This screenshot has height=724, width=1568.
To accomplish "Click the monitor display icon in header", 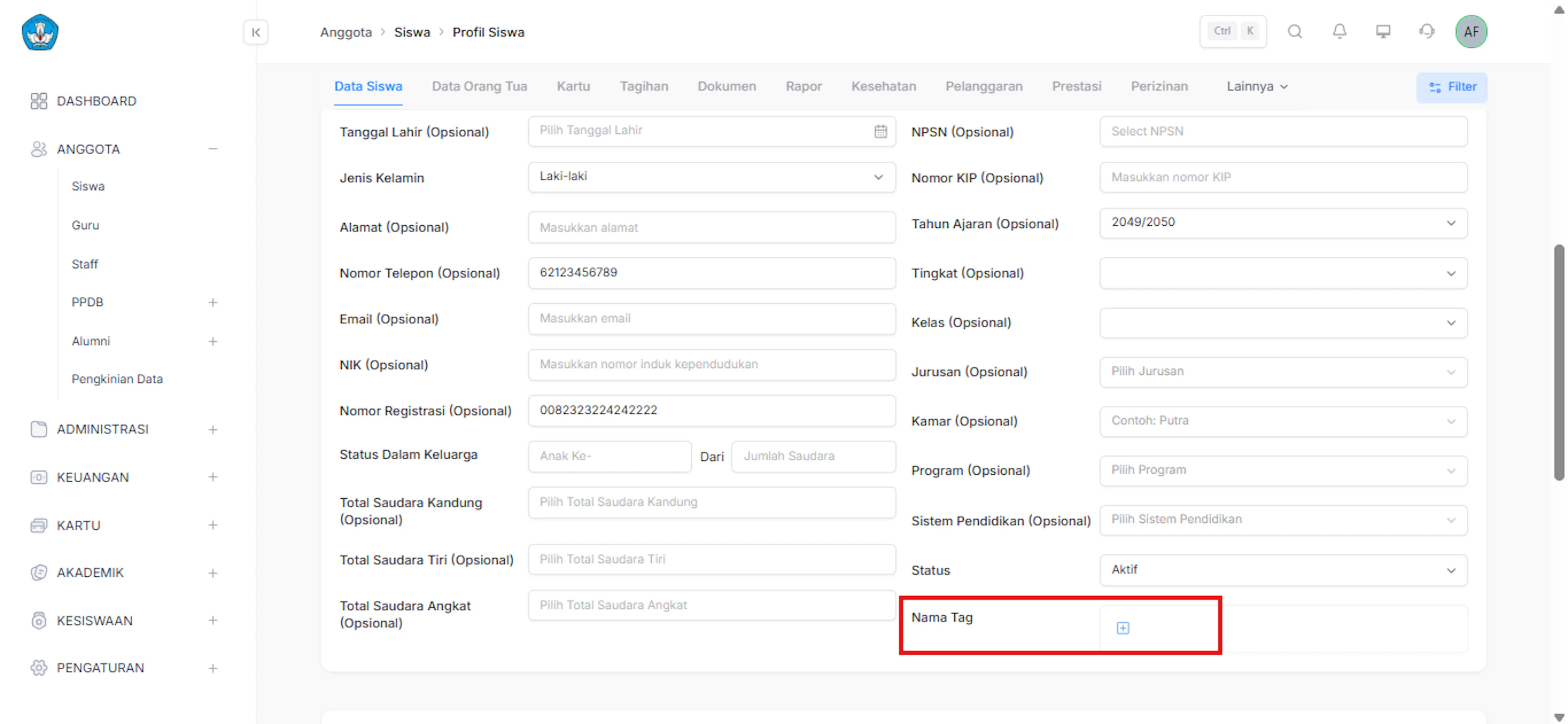I will 1383,32.
